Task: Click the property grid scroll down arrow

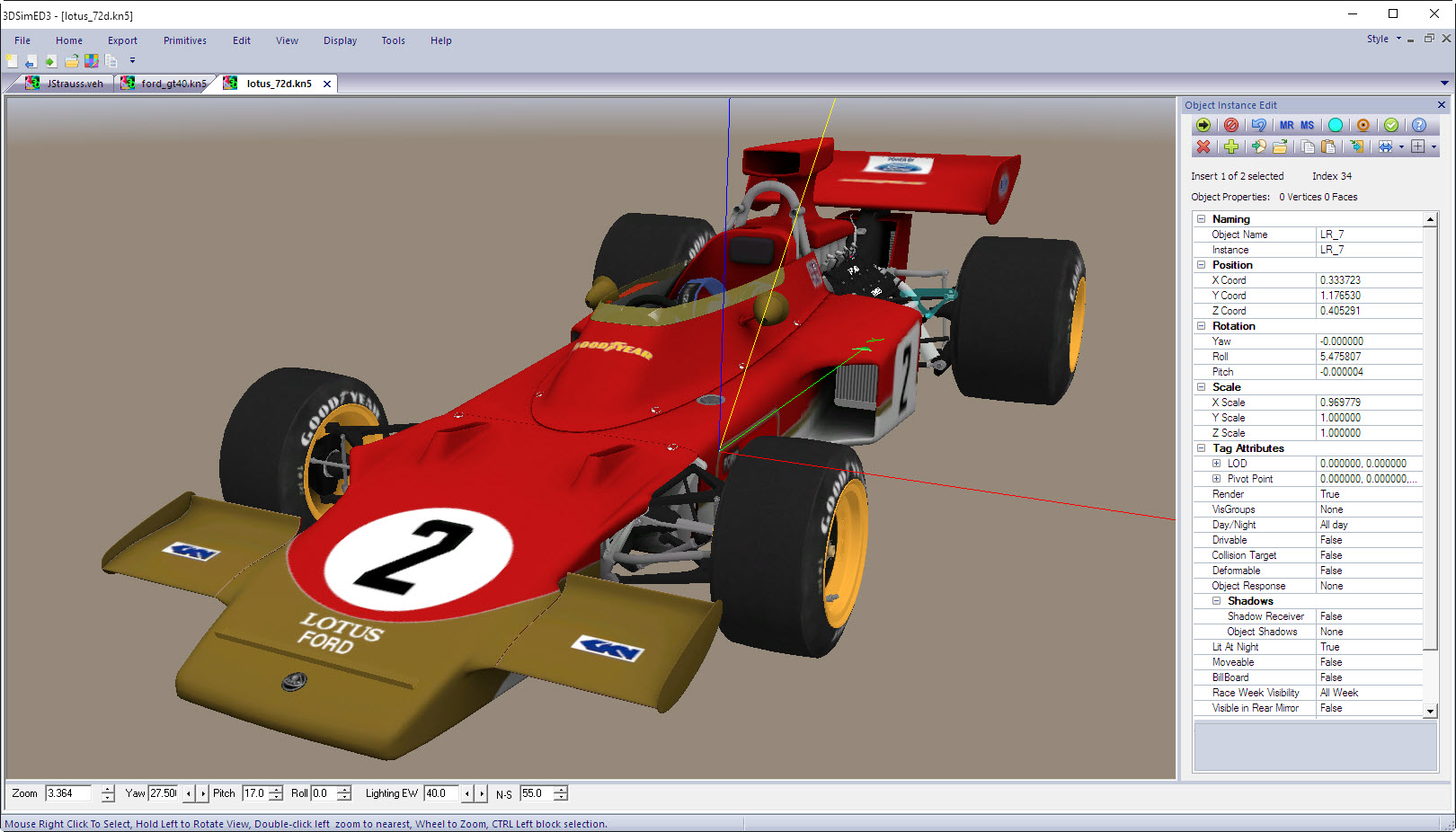Action: (1430, 712)
